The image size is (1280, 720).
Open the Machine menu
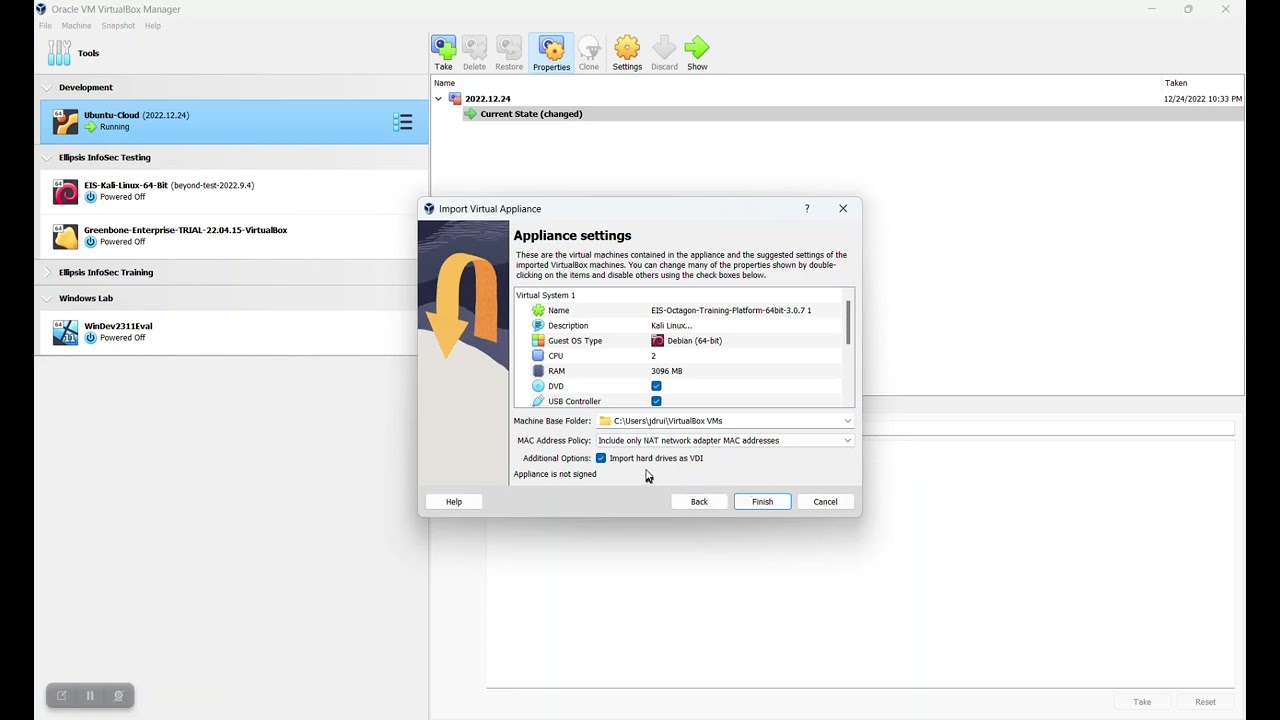coord(76,26)
